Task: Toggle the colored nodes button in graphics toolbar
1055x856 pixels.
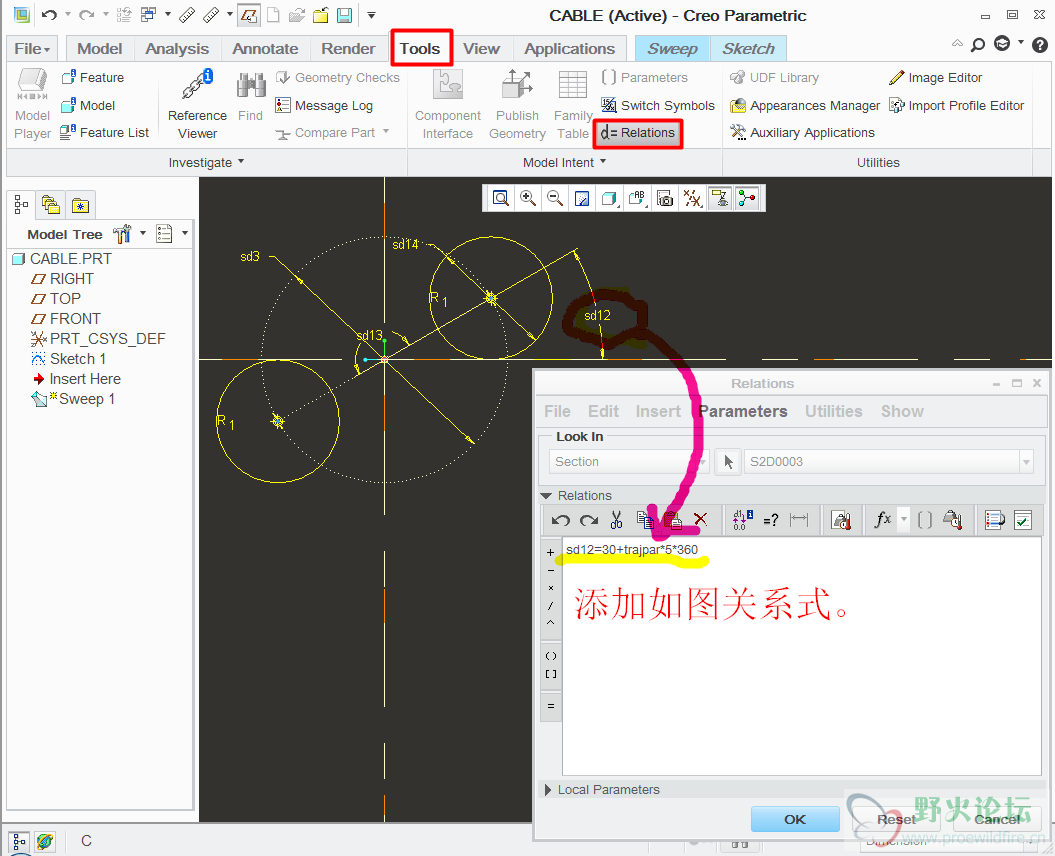Action: pos(747,198)
